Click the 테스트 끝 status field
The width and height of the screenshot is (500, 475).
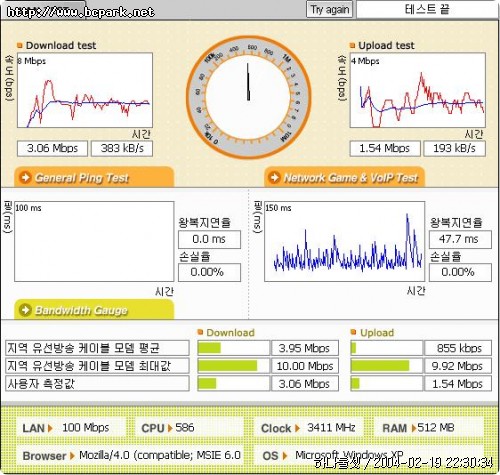[x=427, y=9]
